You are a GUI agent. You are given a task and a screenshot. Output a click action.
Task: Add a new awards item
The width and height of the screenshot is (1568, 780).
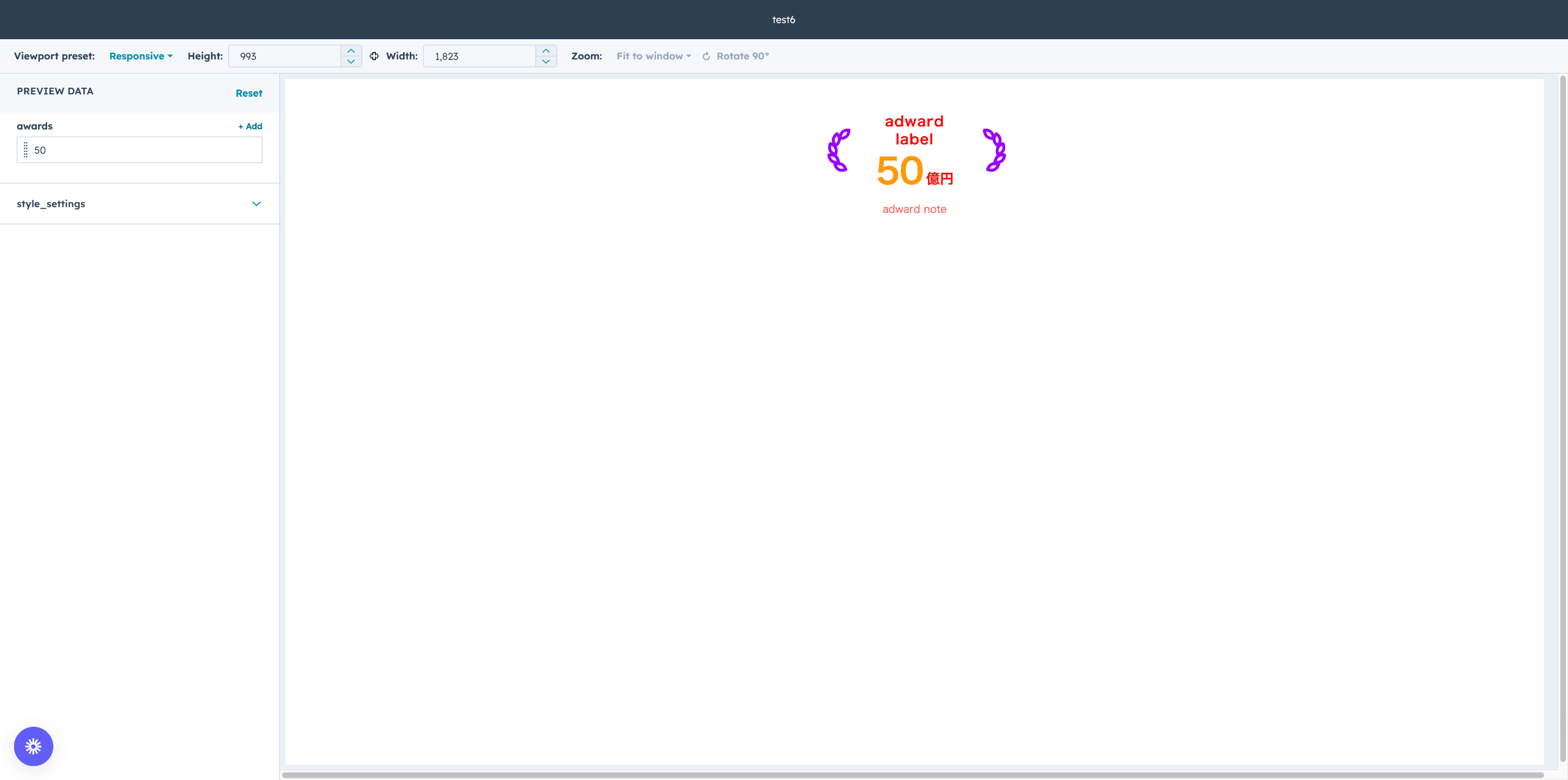(x=250, y=126)
